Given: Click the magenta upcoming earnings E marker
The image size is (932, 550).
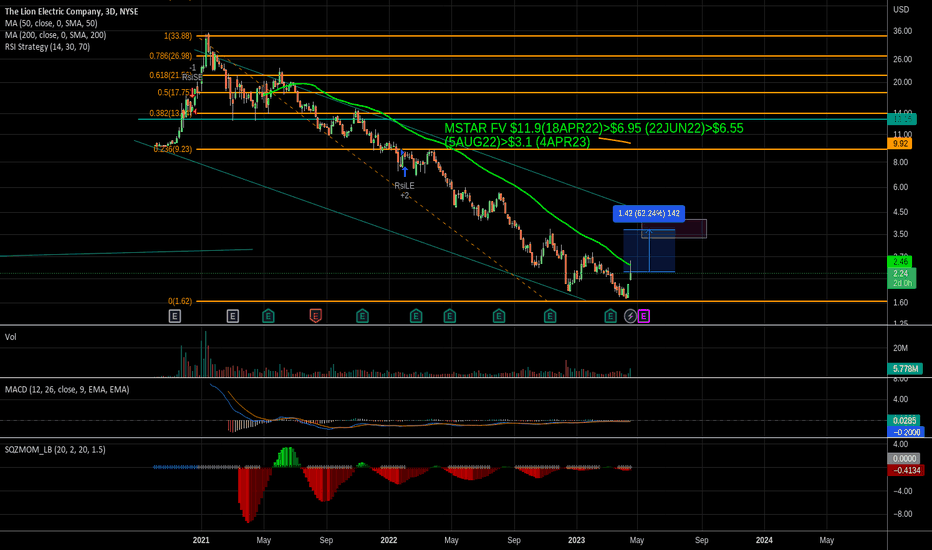Looking at the screenshot, I should 644,316.
